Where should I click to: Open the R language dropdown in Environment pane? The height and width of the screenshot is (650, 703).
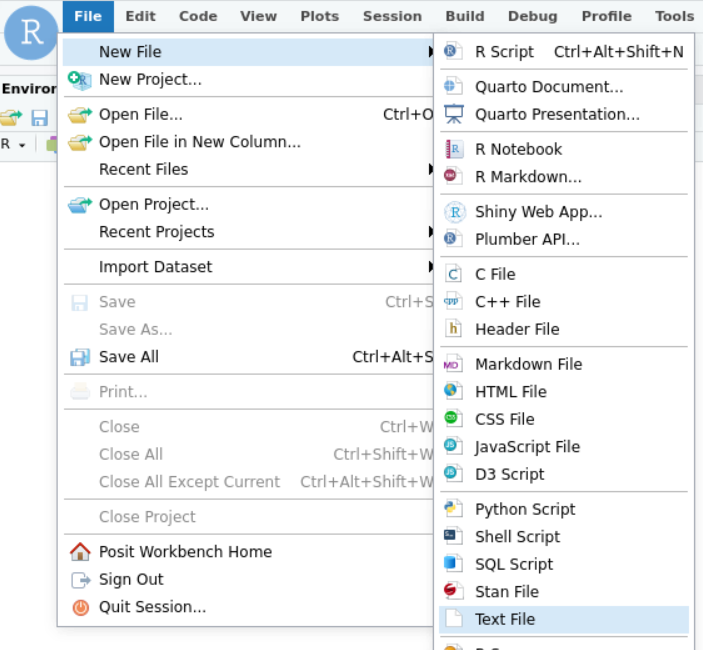[13, 144]
